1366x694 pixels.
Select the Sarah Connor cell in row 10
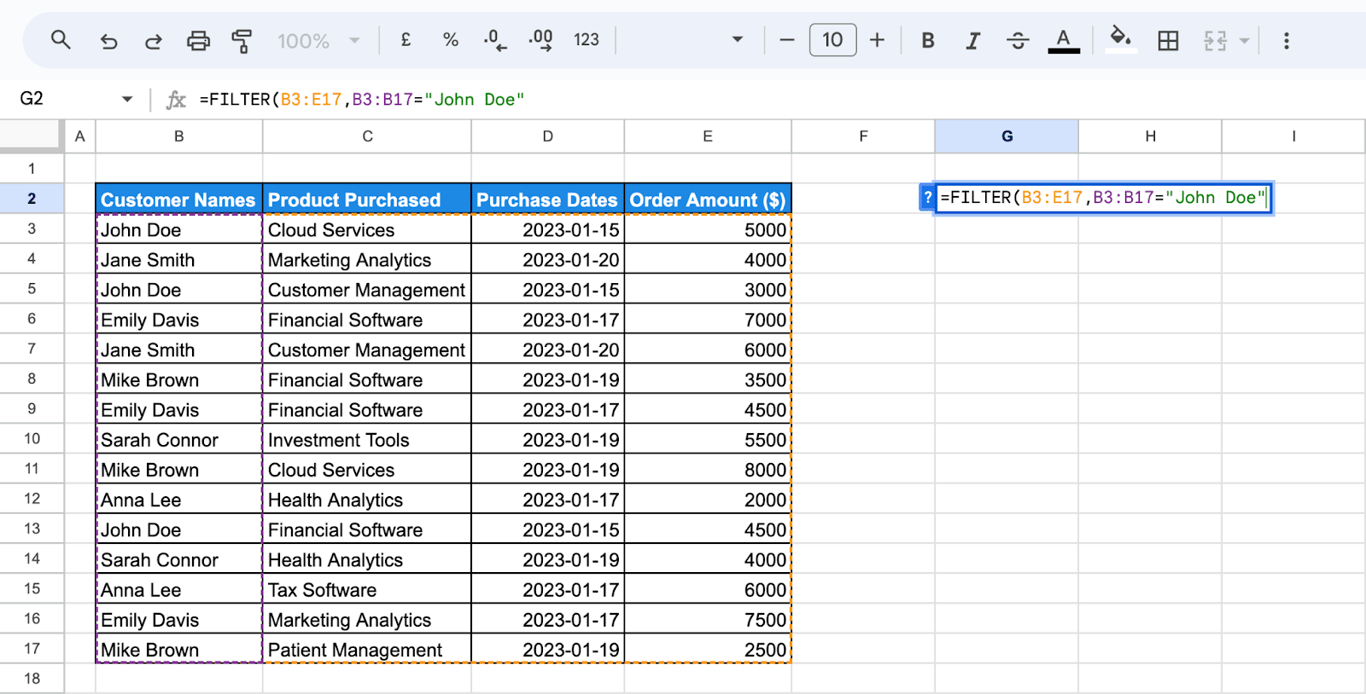coord(179,439)
